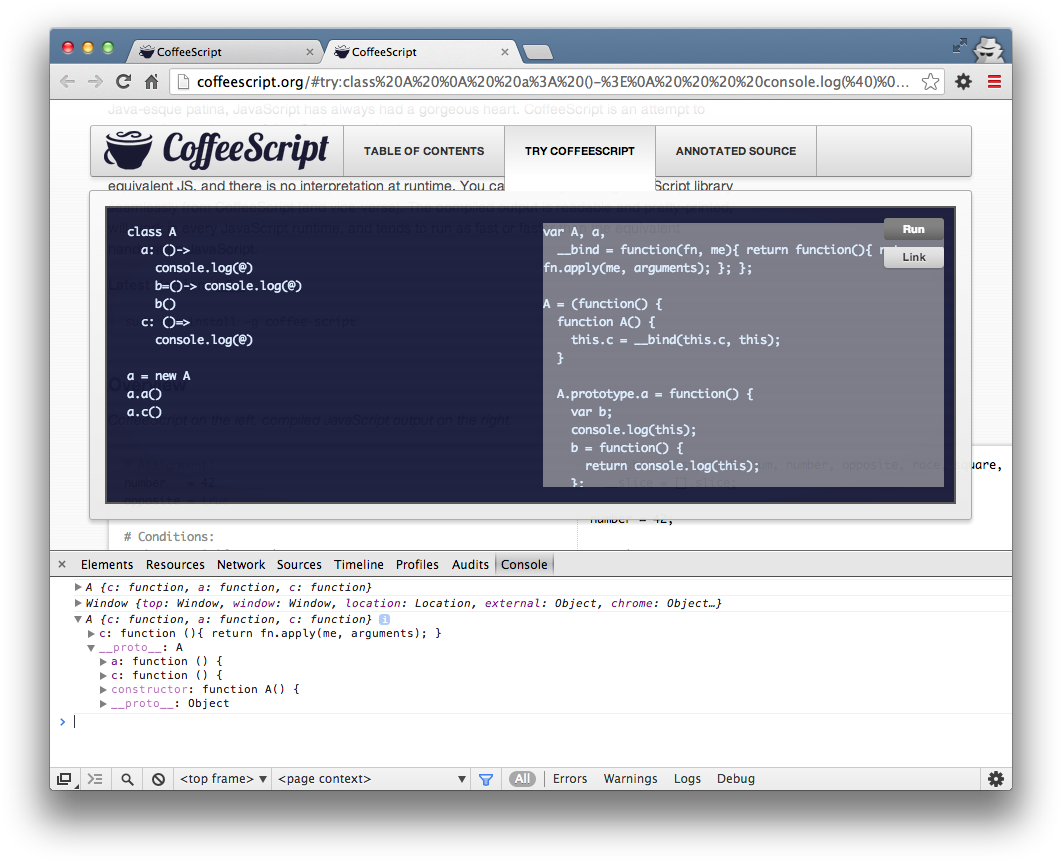Open DevTools search with magnifier icon
Image resolution: width=1061 pixels, height=861 pixels.
127,779
